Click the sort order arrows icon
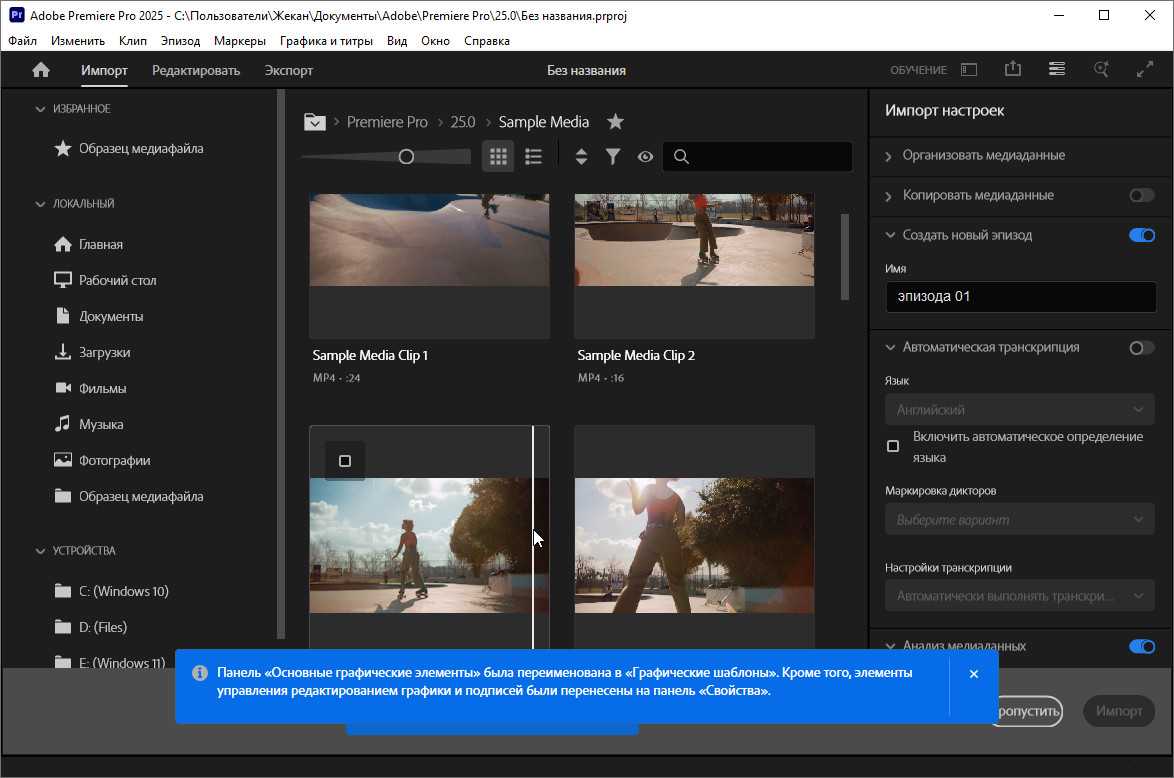This screenshot has height=778, width=1174. (x=581, y=156)
